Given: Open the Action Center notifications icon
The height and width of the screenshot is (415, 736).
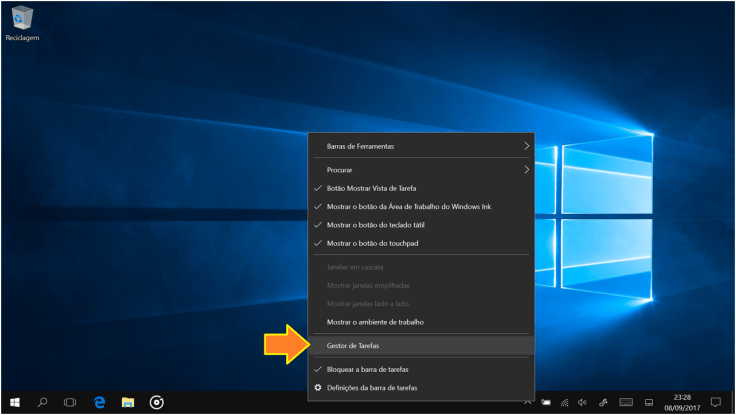Looking at the screenshot, I should (x=715, y=402).
